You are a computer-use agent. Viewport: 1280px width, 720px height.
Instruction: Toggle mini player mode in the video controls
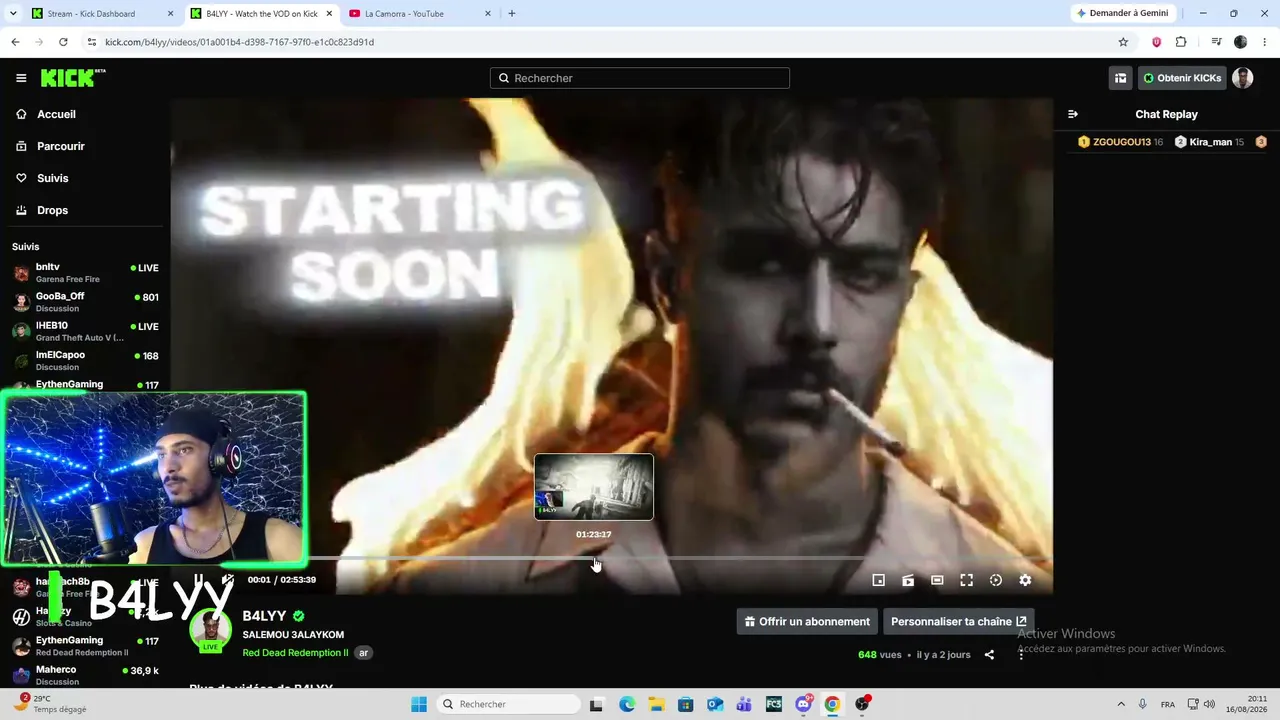click(x=879, y=580)
